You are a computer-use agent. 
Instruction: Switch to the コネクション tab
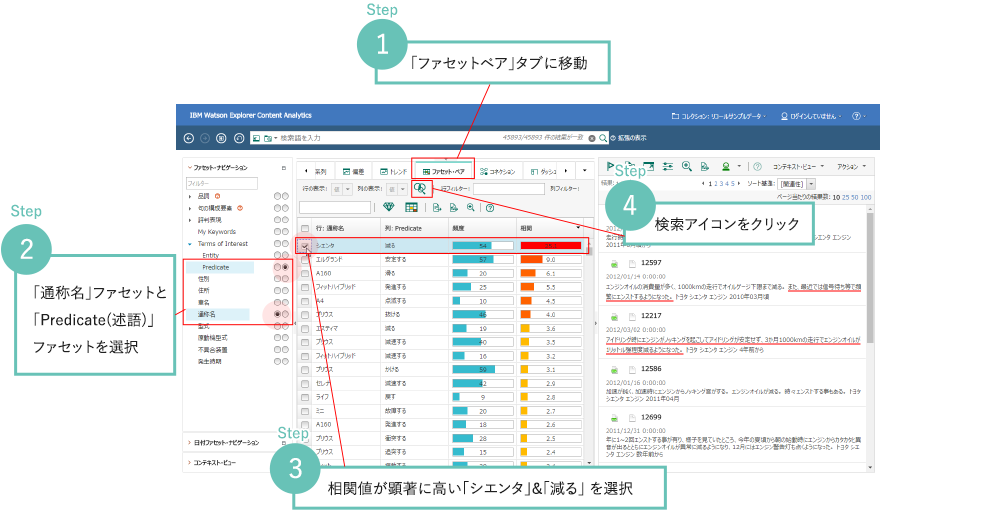[498, 171]
